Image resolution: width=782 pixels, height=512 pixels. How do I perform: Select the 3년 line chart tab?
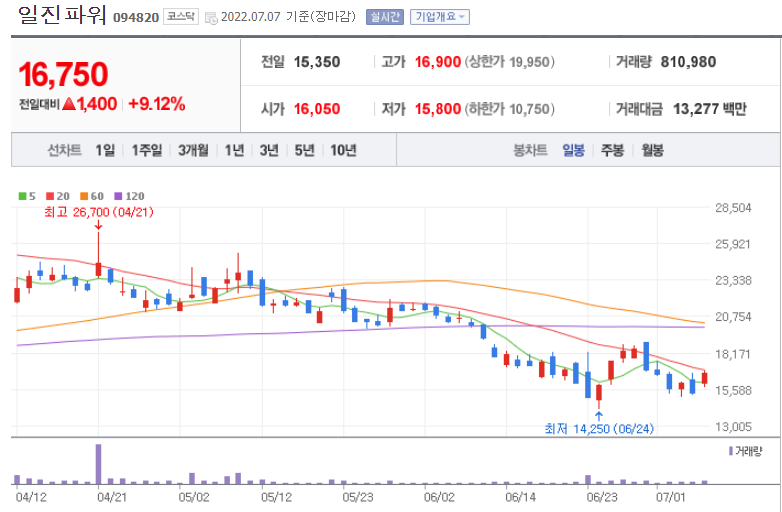tap(269, 150)
